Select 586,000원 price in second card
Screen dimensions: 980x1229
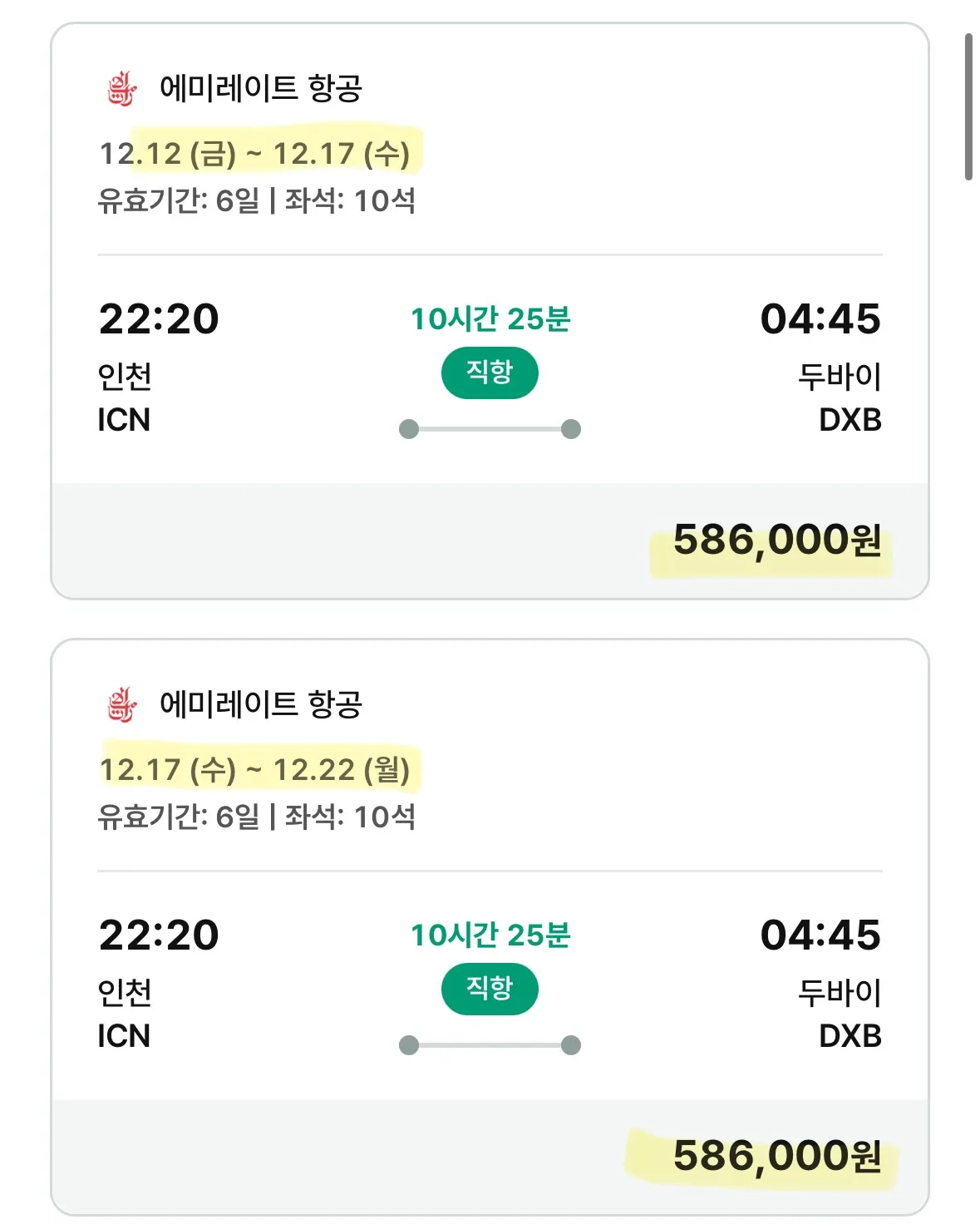pos(776,1157)
